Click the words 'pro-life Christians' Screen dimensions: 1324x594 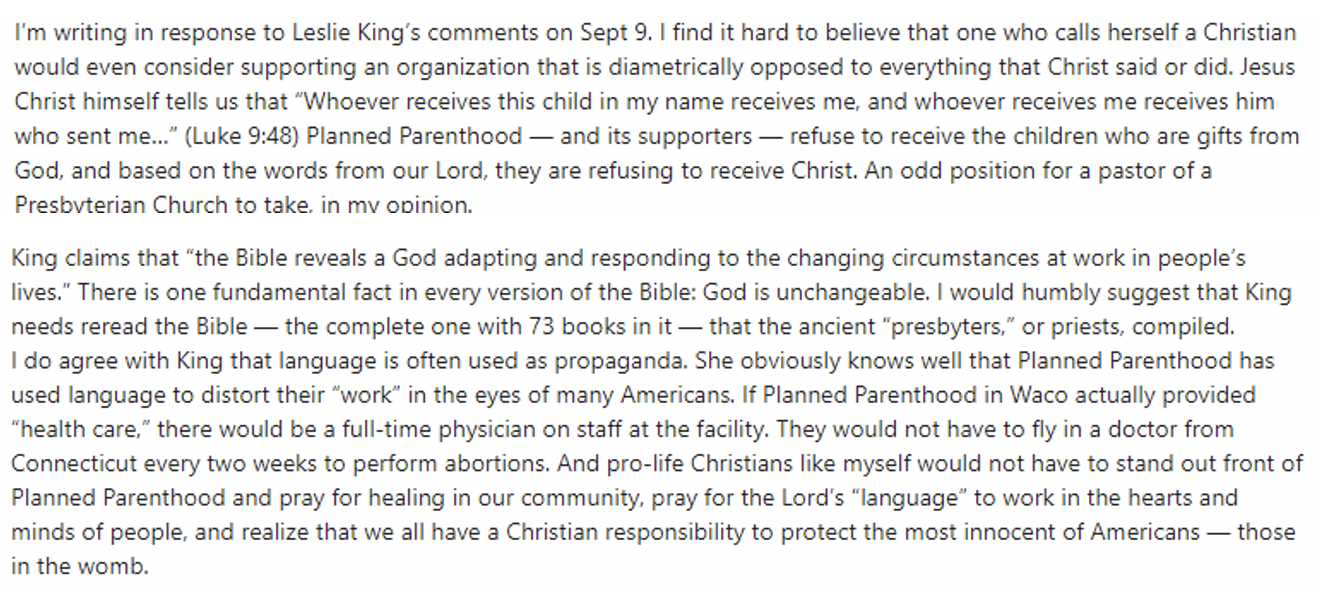tap(754, 463)
